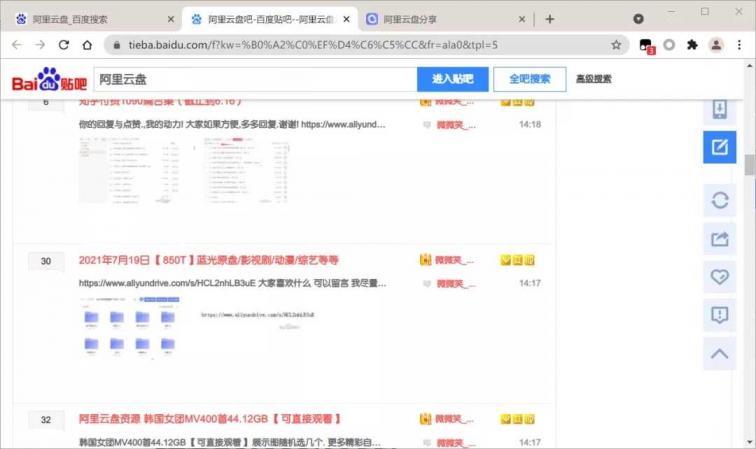Viewport: 756px width, 449px height.
Task: Open the post titled 2021年7月19日【850T】蓝光原盘
Action: [208, 260]
